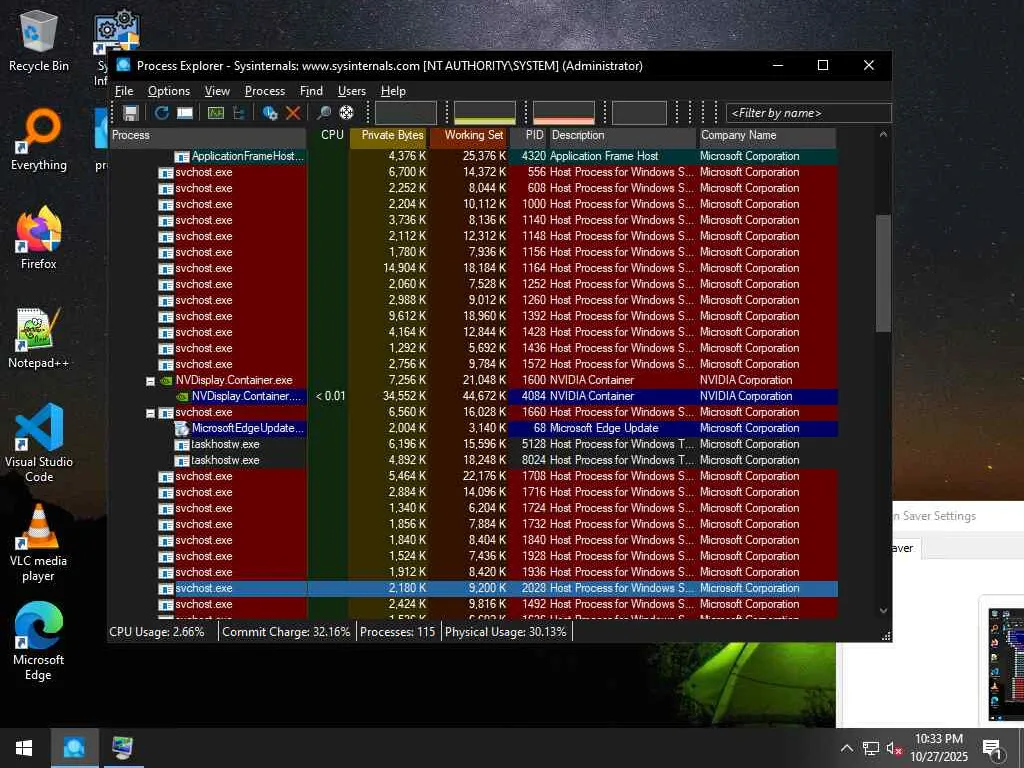Open the Windows Start menu

[x=24, y=748]
